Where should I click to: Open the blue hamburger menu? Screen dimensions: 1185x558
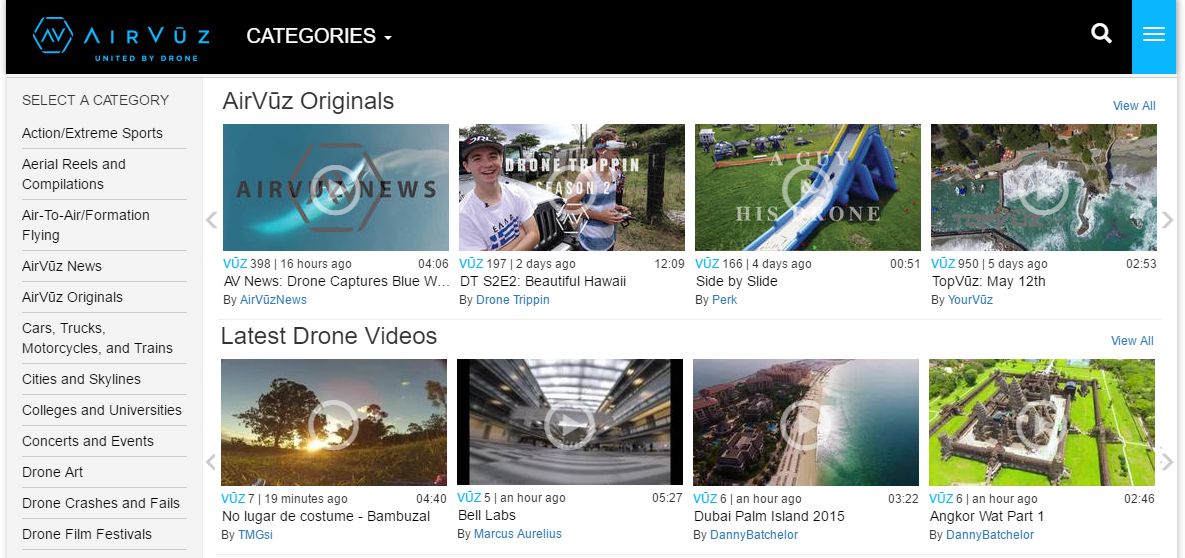pyautogui.click(x=1153, y=36)
